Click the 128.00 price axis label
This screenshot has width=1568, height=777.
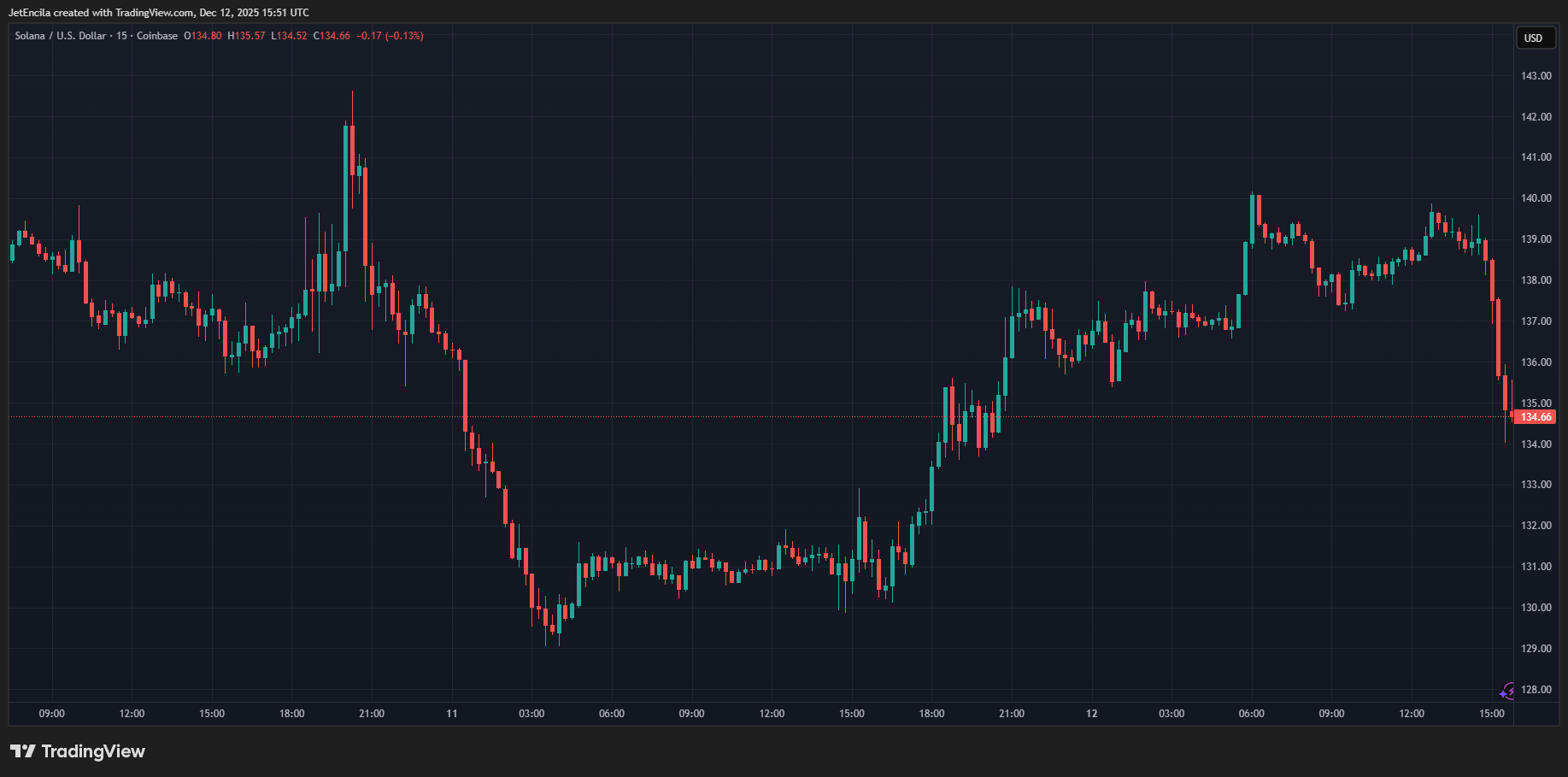pos(1536,690)
